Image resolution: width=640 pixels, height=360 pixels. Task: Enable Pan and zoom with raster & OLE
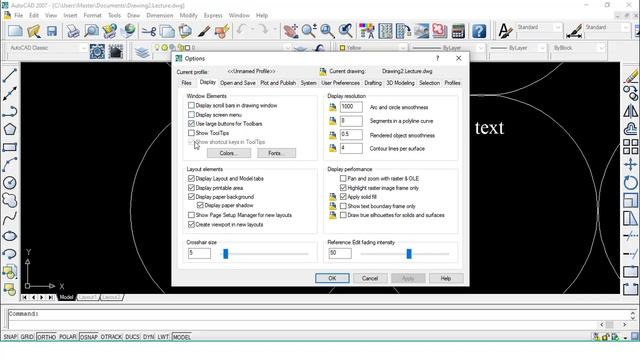point(343,178)
